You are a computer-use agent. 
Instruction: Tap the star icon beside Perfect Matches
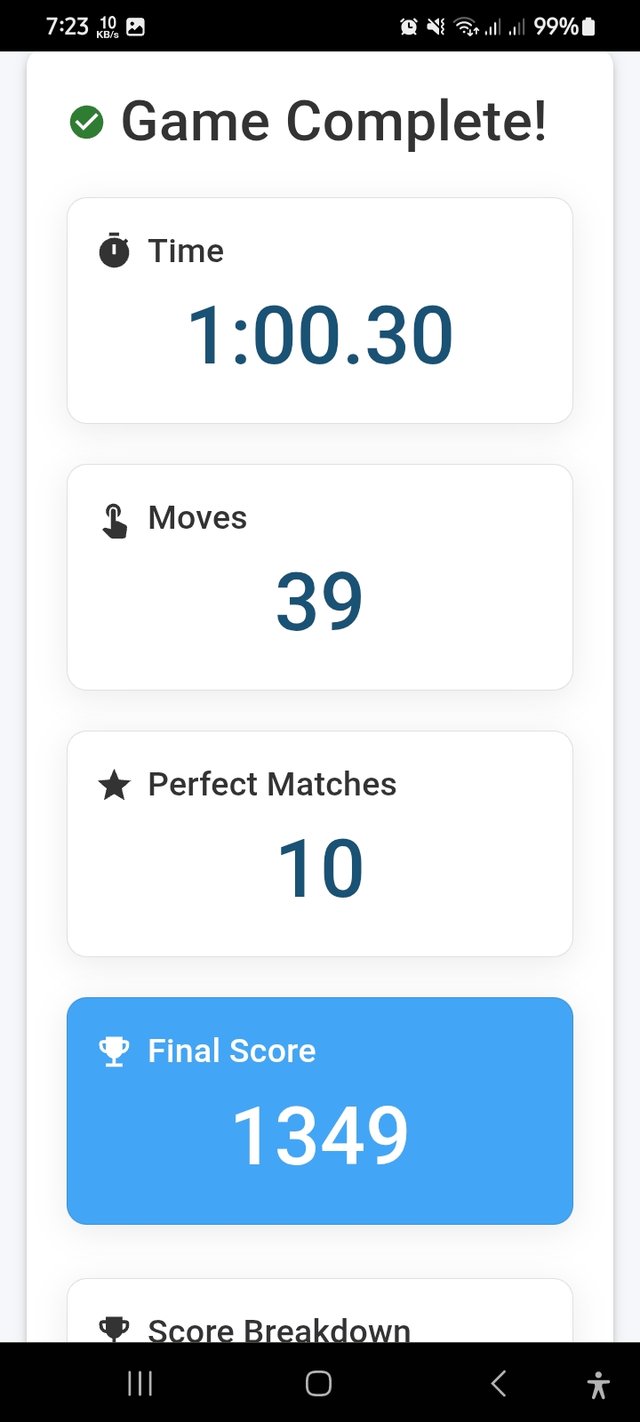pos(115,786)
